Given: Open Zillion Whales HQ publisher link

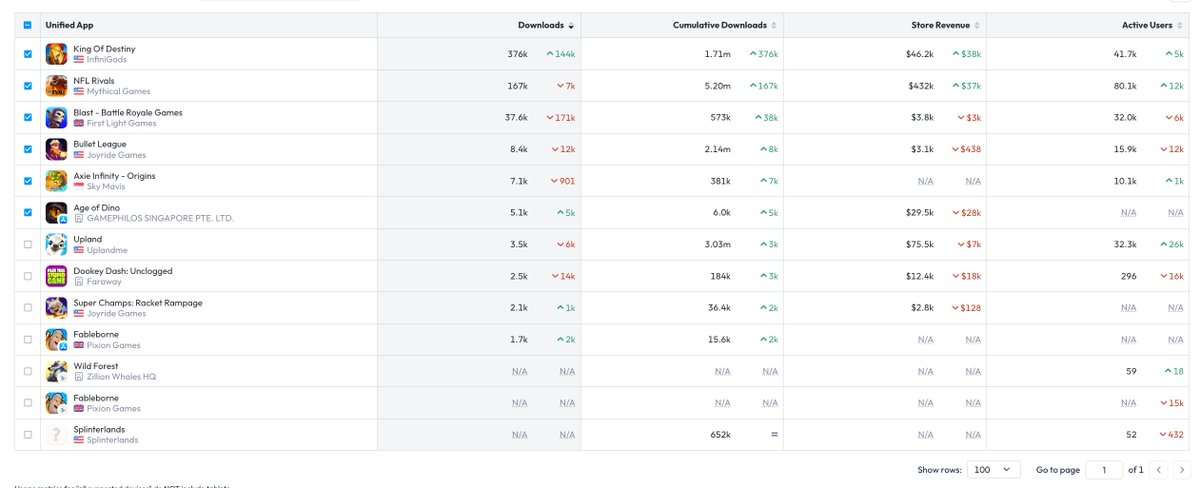Looking at the screenshot, I should tap(121, 378).
